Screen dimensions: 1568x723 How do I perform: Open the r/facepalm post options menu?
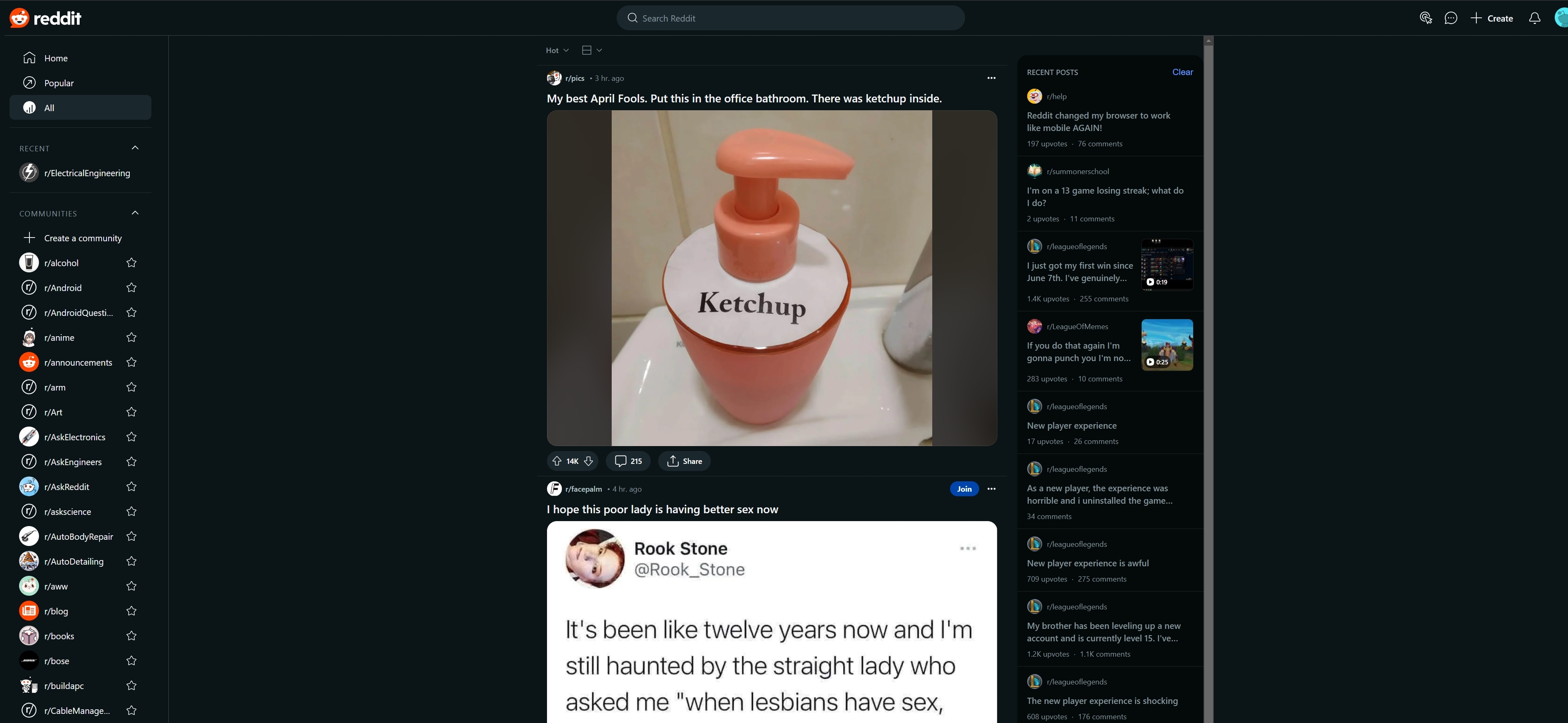coord(991,489)
